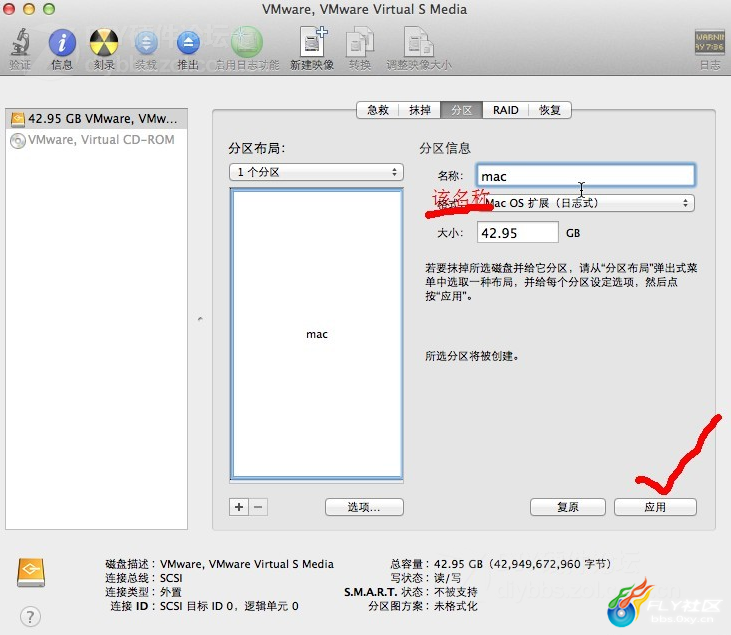Select the 42.95 GB VMware disk
This screenshot has width=731, height=635.
pyautogui.click(x=97, y=119)
